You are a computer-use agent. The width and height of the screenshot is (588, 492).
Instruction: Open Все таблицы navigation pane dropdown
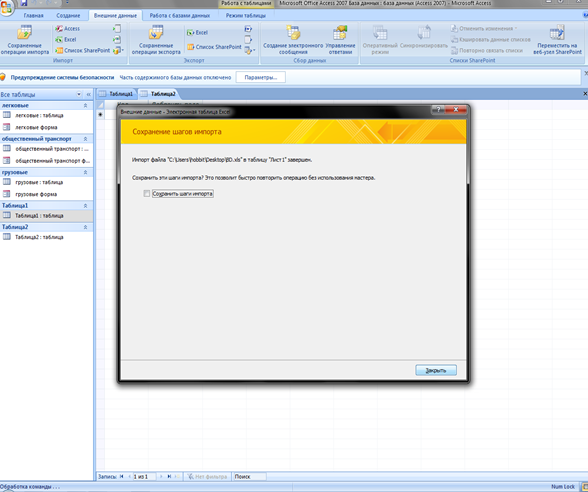[x=79, y=94]
